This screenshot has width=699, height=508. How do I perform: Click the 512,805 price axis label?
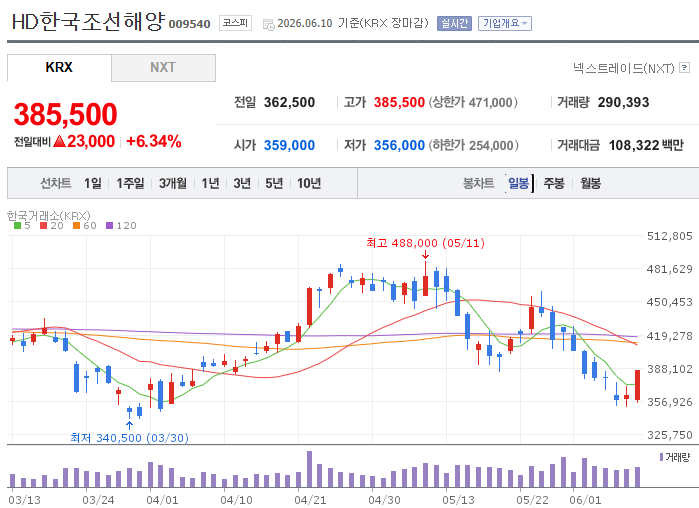[670, 236]
